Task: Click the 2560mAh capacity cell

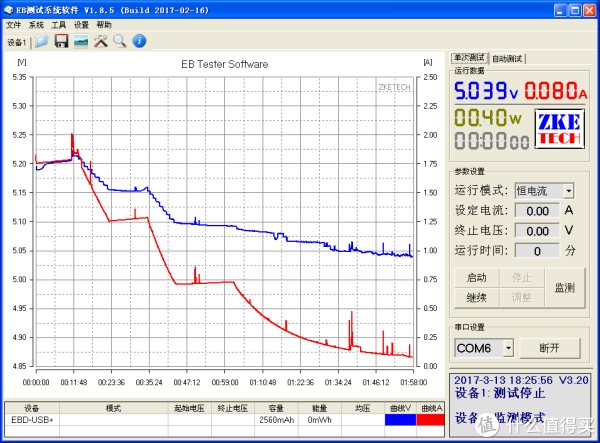Action: [276, 420]
